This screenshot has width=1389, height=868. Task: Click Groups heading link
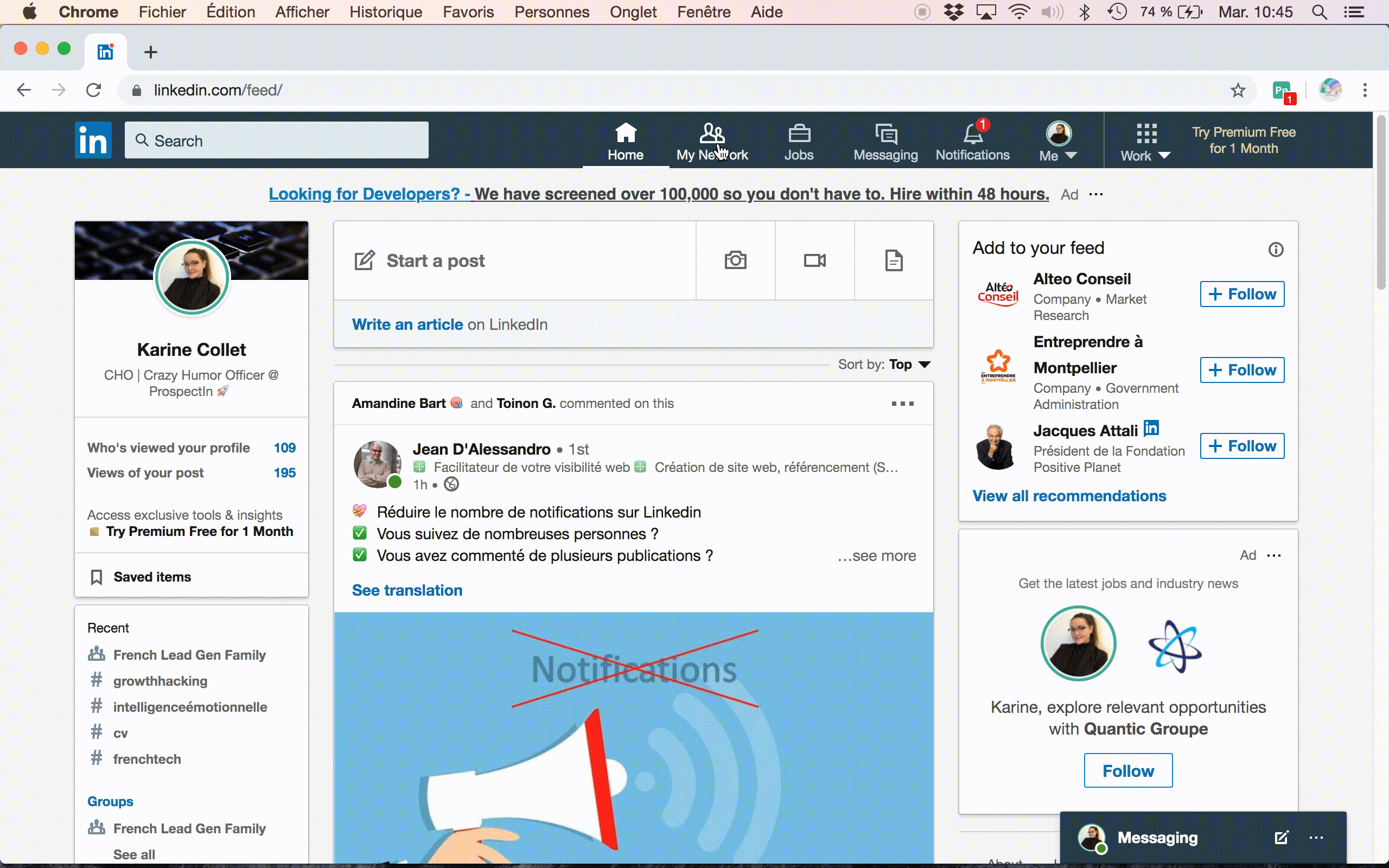(x=110, y=801)
